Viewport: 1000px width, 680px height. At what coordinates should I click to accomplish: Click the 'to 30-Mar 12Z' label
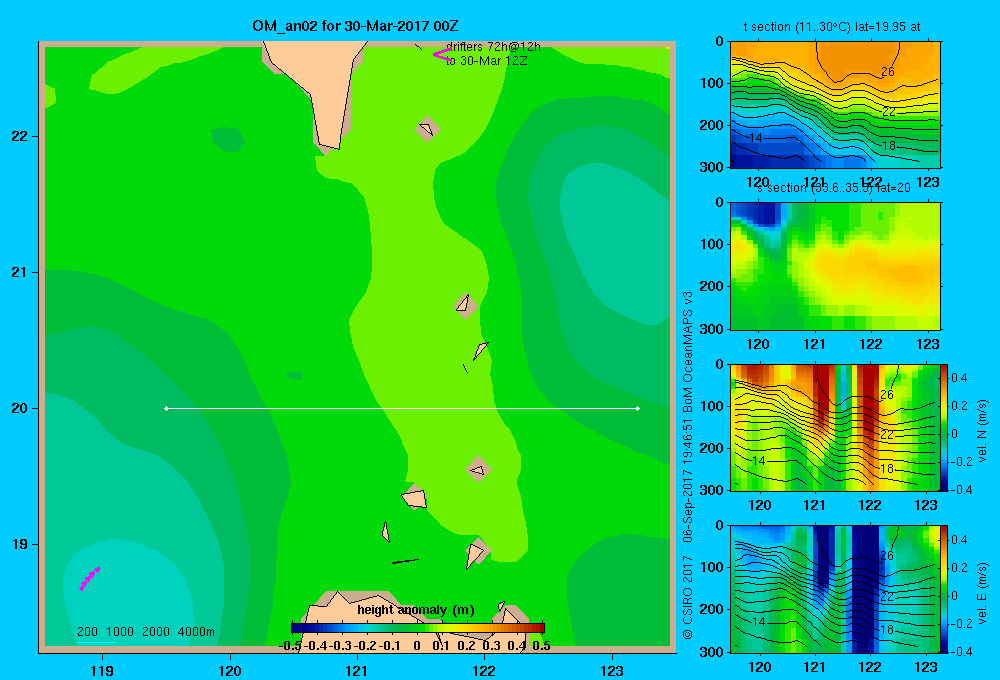(486, 61)
